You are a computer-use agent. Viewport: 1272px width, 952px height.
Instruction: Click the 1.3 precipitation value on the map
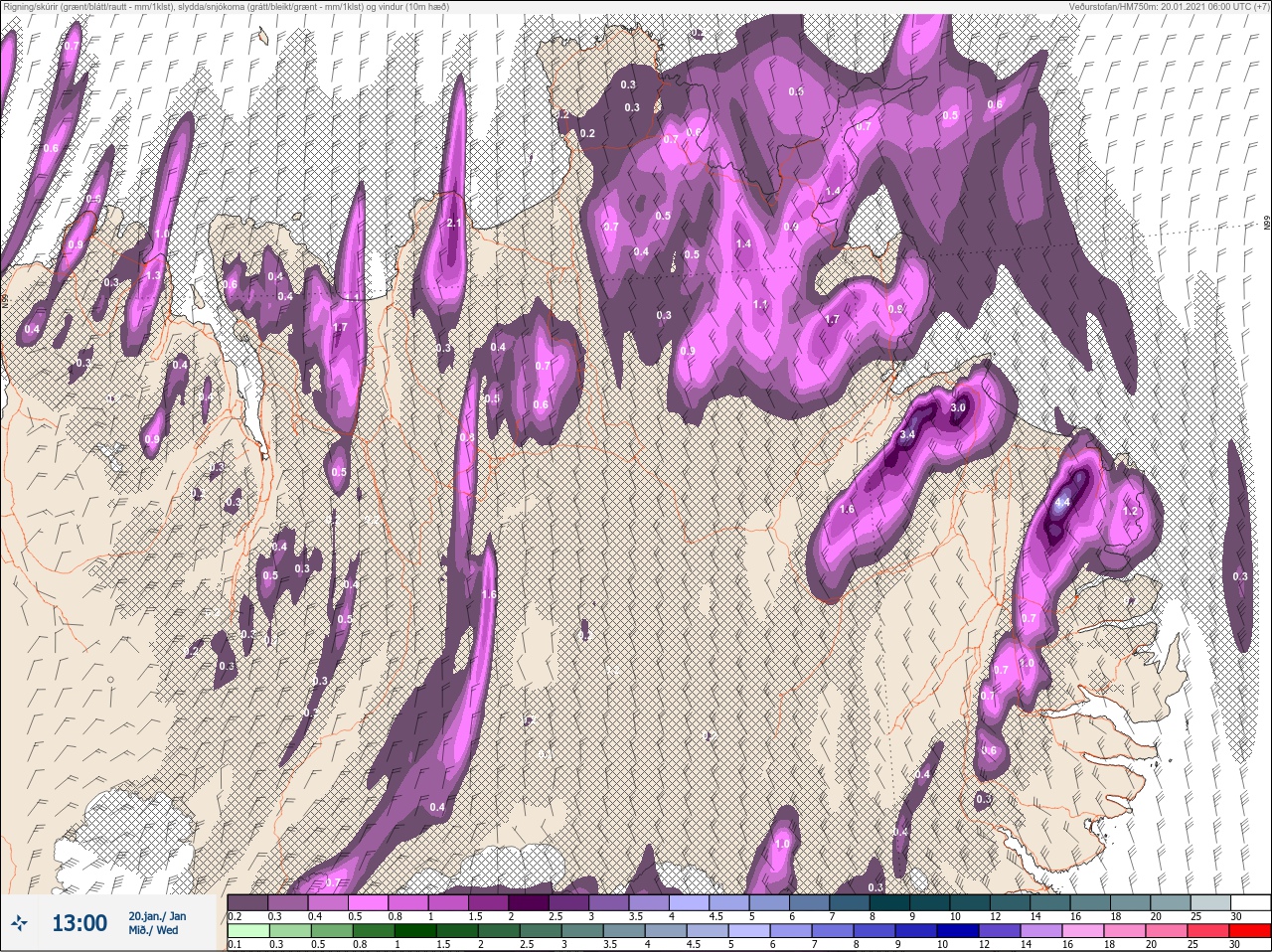pos(153,275)
